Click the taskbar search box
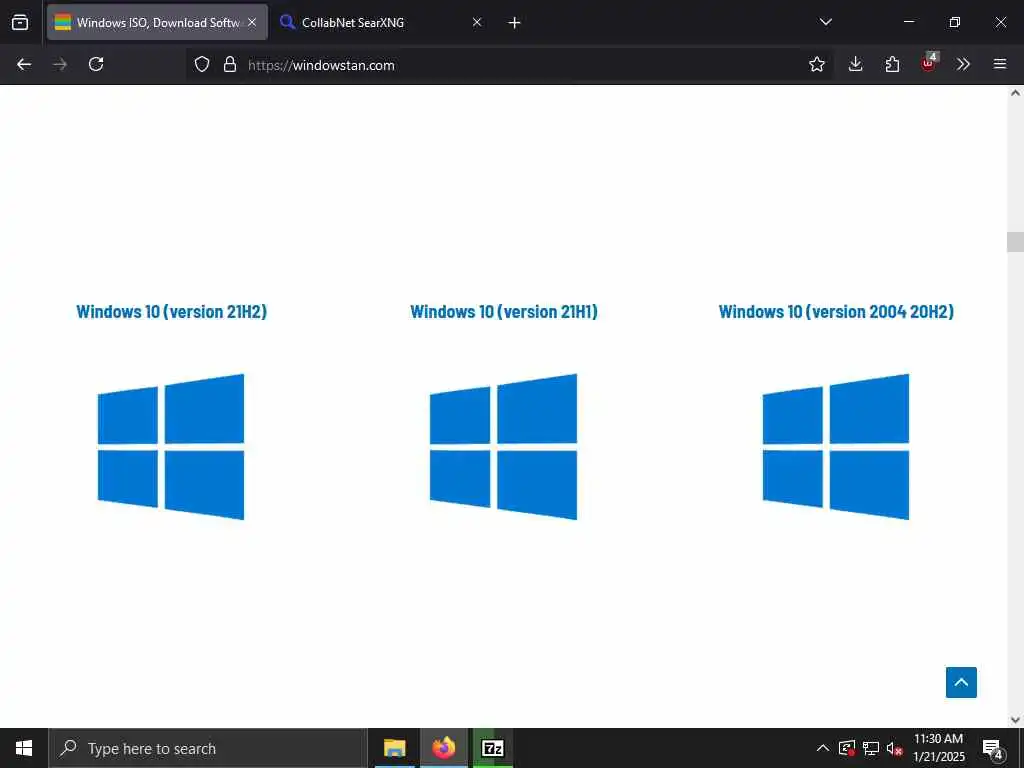This screenshot has width=1024, height=768. [208, 748]
